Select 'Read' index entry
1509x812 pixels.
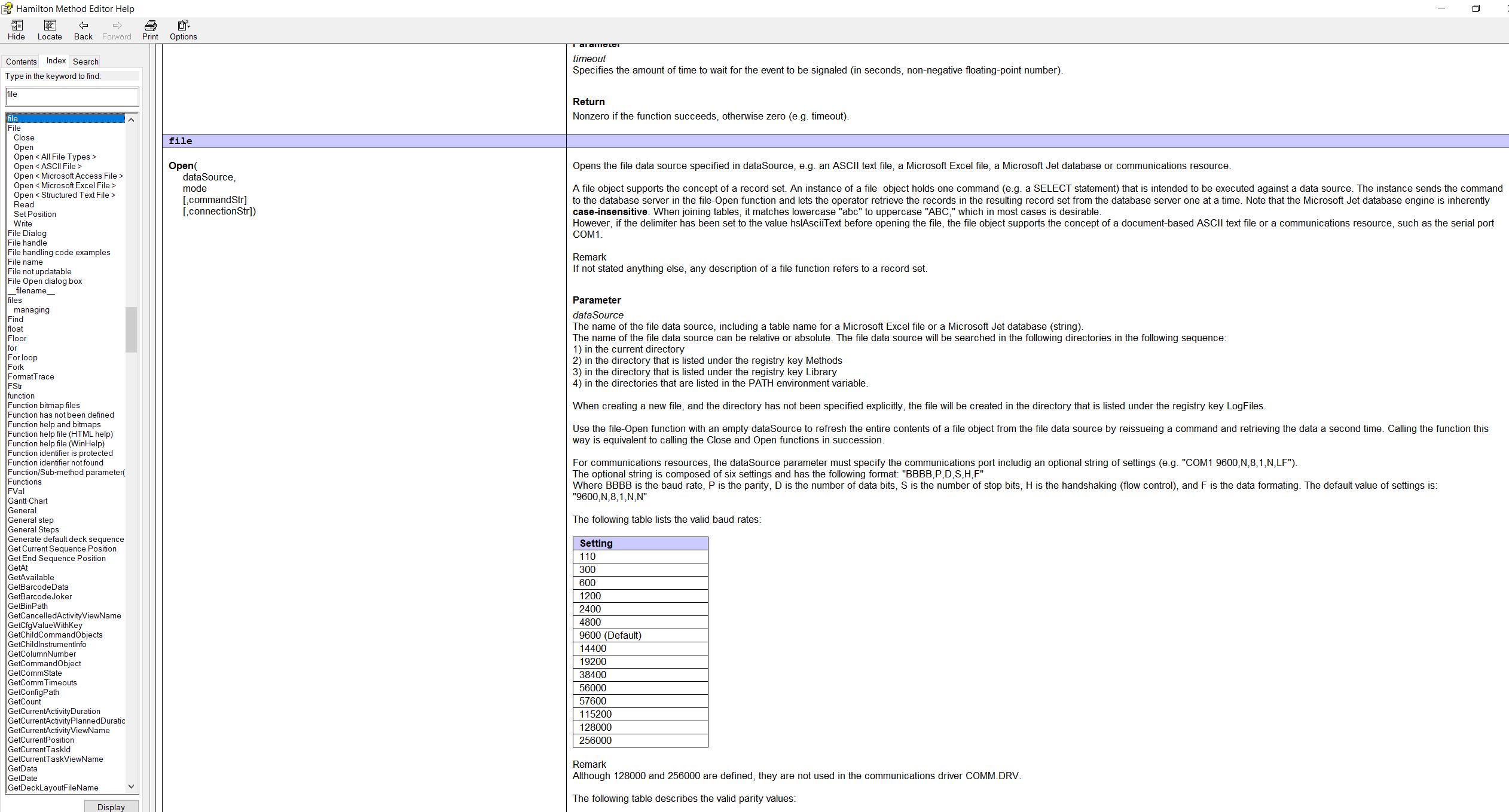tap(24, 204)
